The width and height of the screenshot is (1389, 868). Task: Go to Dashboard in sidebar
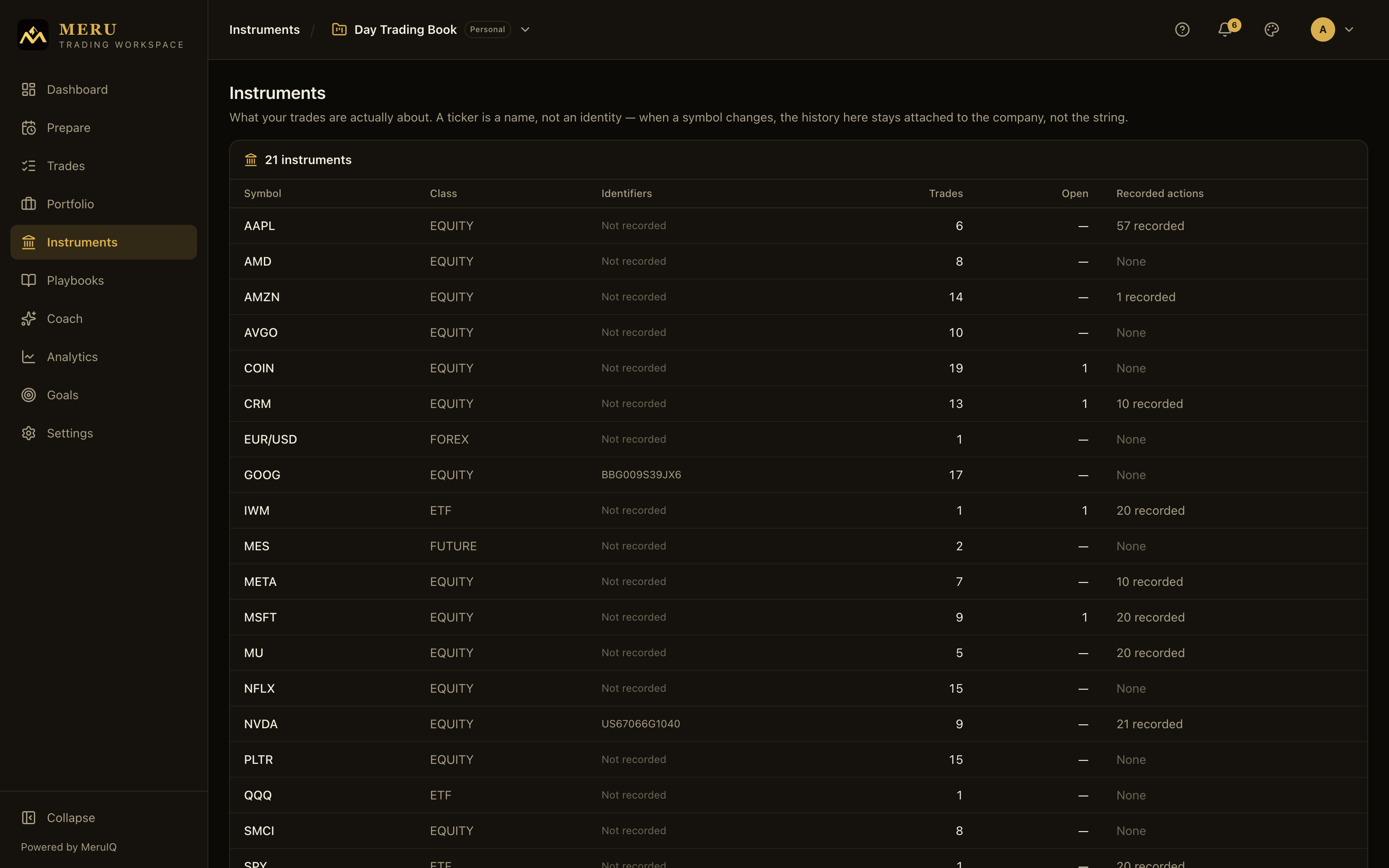pyautogui.click(x=104, y=89)
